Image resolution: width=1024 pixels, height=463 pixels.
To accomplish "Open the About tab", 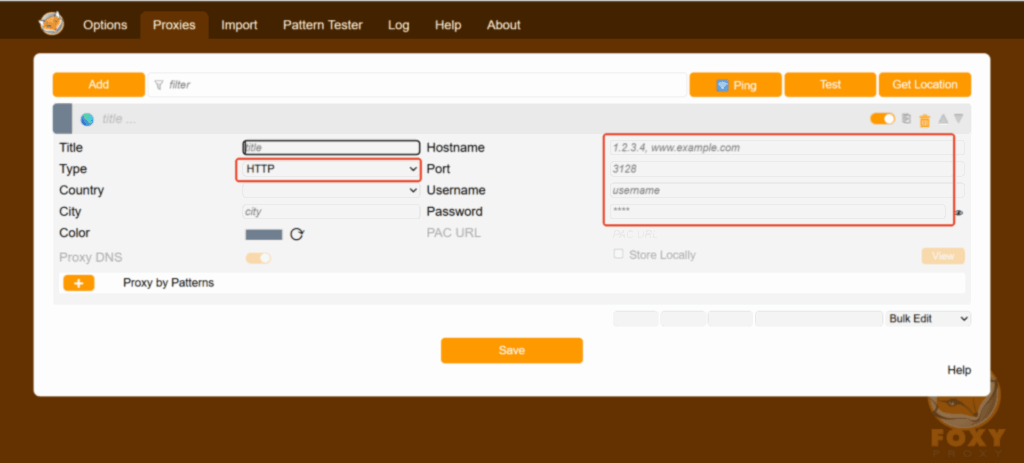I will pos(504,25).
